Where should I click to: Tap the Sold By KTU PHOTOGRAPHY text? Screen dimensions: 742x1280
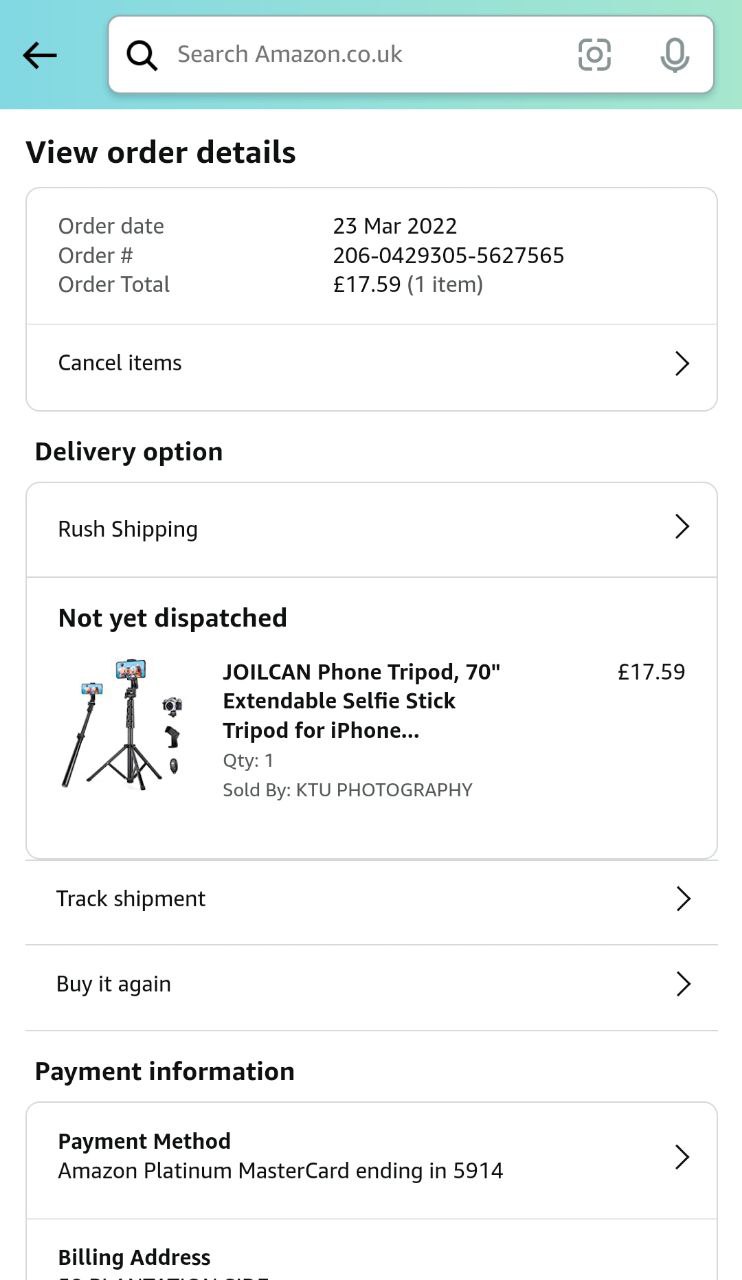tap(347, 790)
